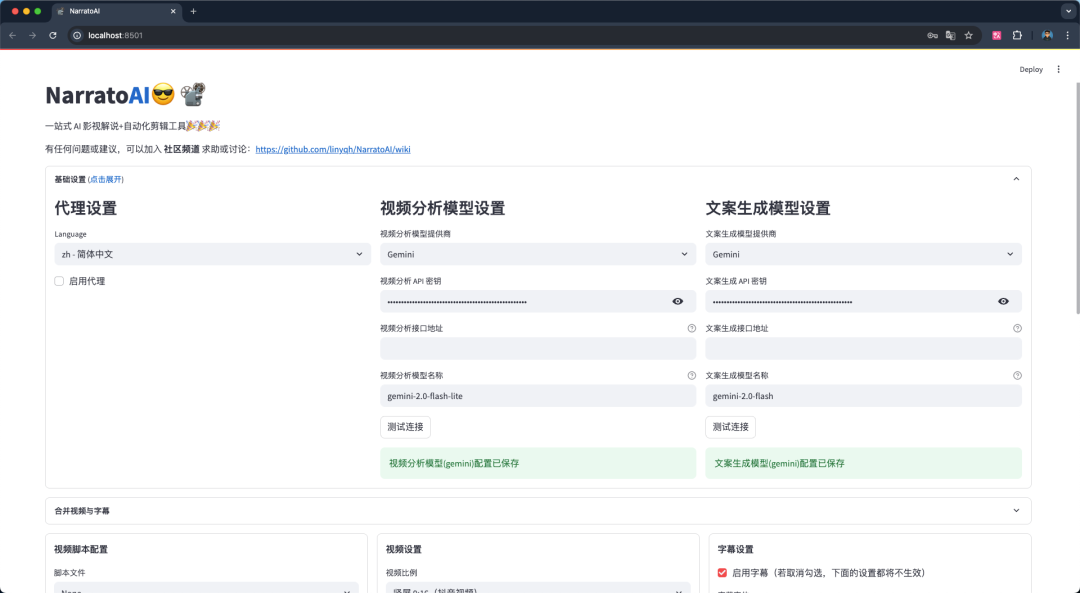Open the browser profile avatar
The width and height of the screenshot is (1080, 593).
[1047, 35]
